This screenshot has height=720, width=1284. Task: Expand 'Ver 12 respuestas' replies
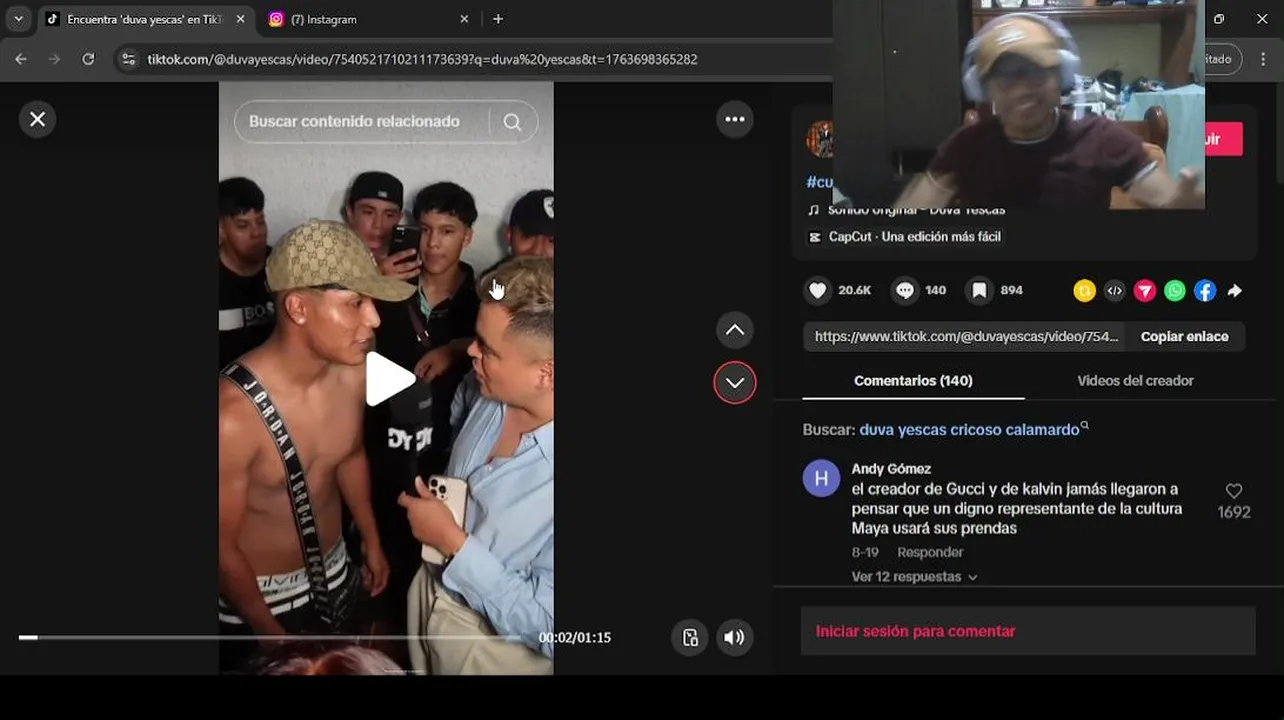914,577
